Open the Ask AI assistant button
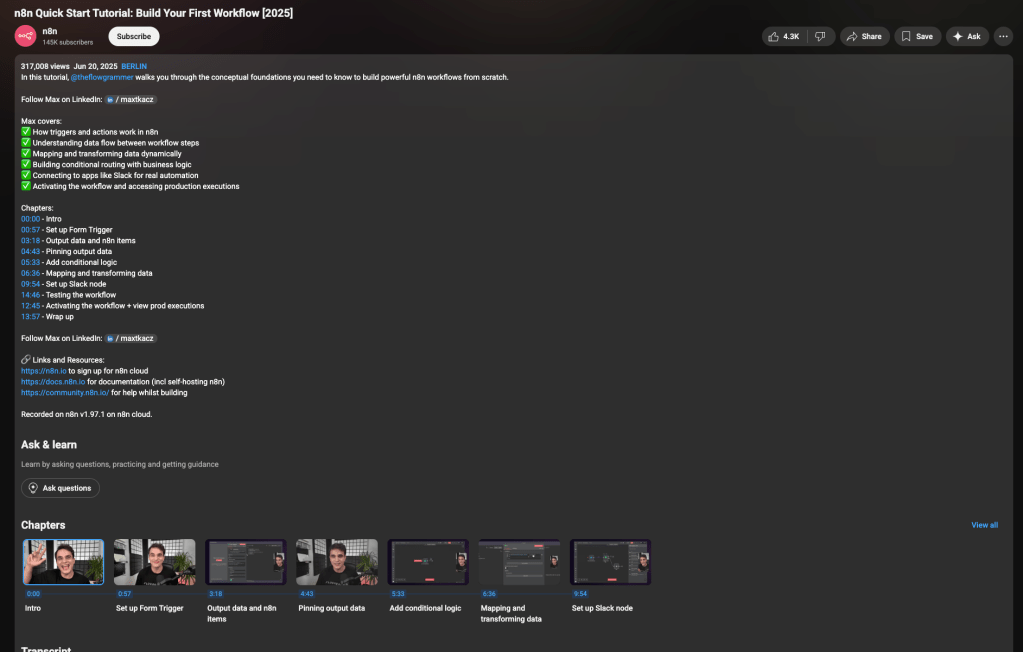Image resolution: width=1023 pixels, height=652 pixels. coord(967,36)
